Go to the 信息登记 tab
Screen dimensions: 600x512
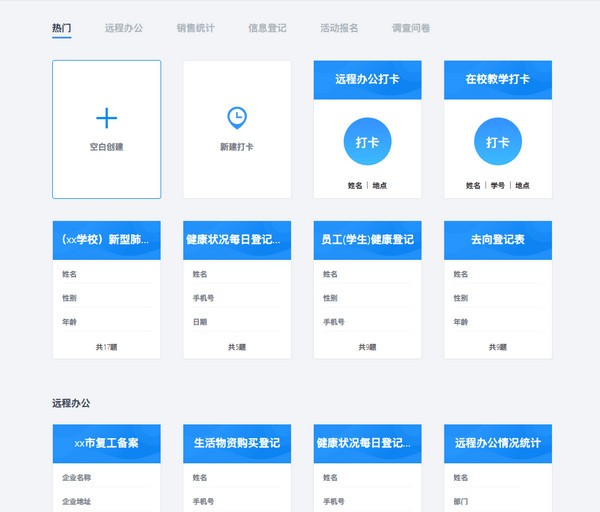(x=267, y=28)
